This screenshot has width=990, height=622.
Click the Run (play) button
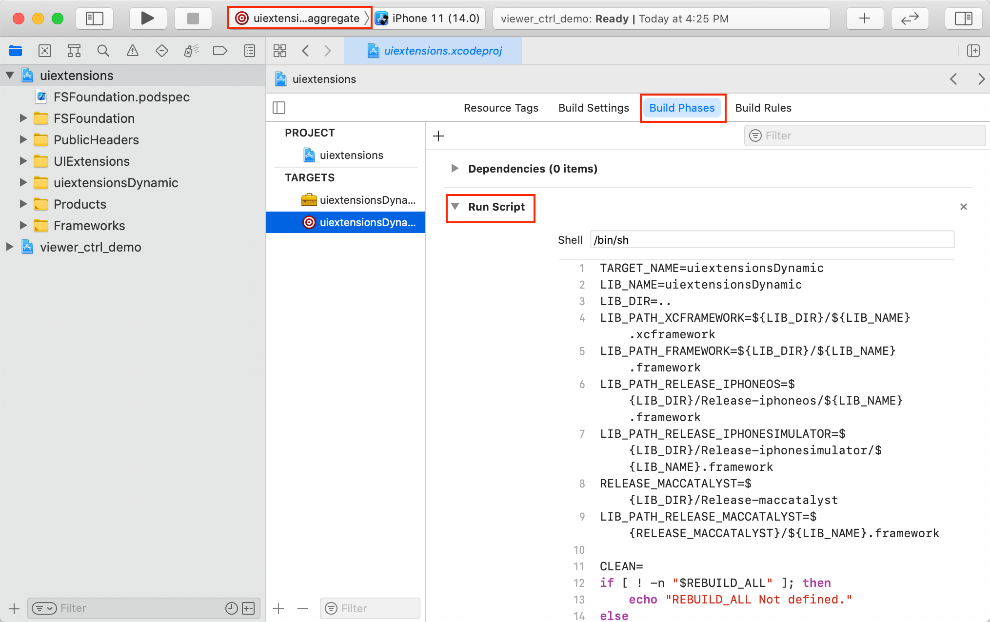pyautogui.click(x=148, y=18)
